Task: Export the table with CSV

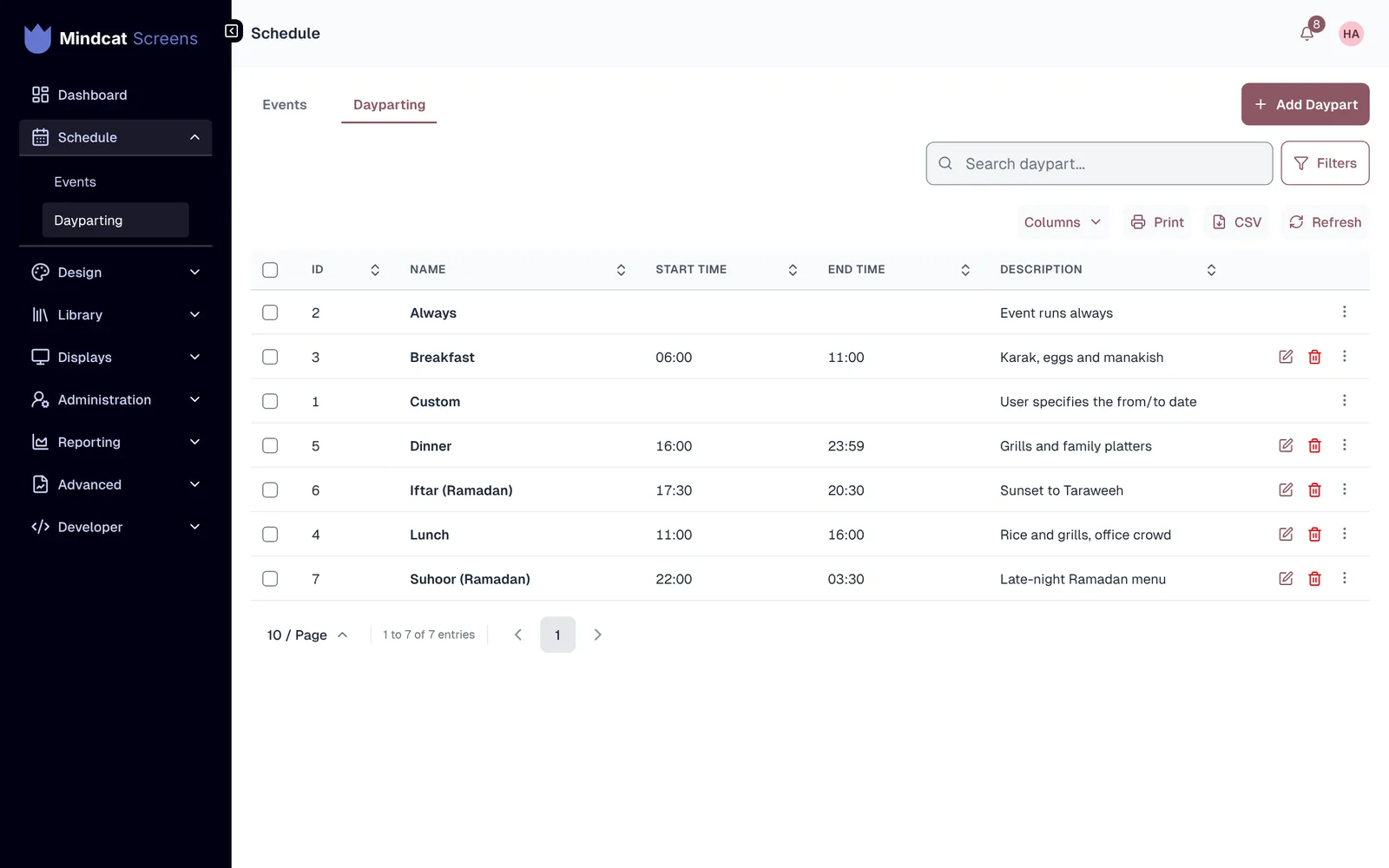Action: 1237,222
